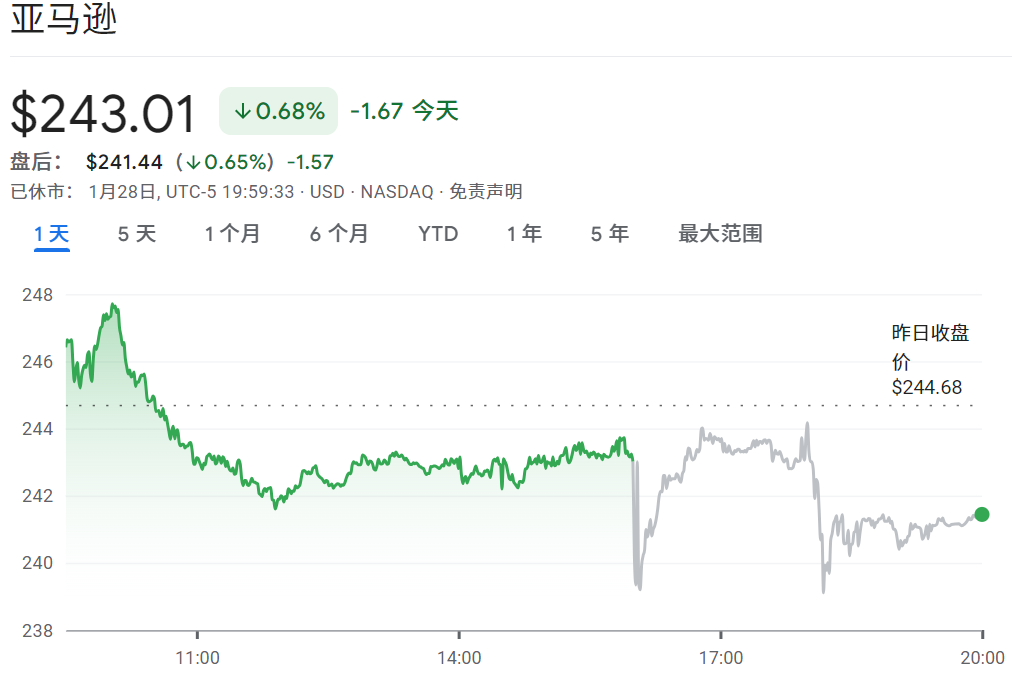Click the green endpoint dot on the chart
The width and height of the screenshot is (1012, 677).
(983, 516)
